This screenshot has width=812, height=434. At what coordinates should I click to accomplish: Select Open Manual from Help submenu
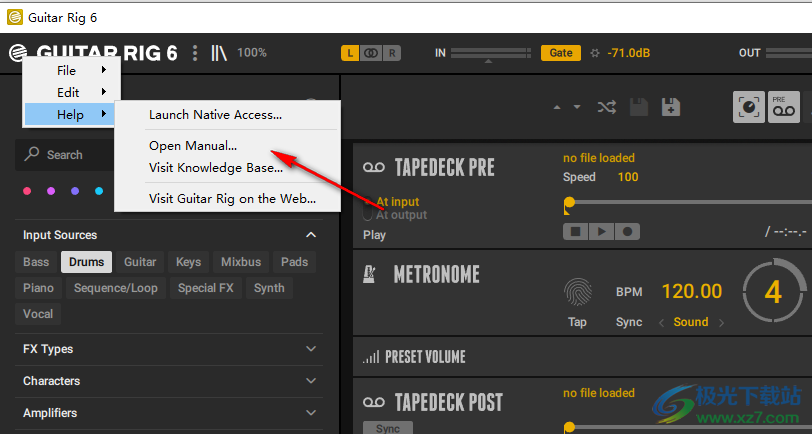193,146
